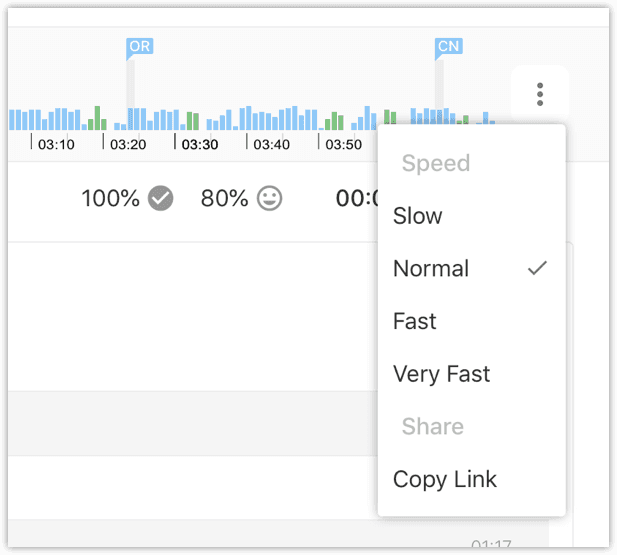Click the checkmark next to Normal
Viewport: 617px width, 555px height.
click(538, 268)
